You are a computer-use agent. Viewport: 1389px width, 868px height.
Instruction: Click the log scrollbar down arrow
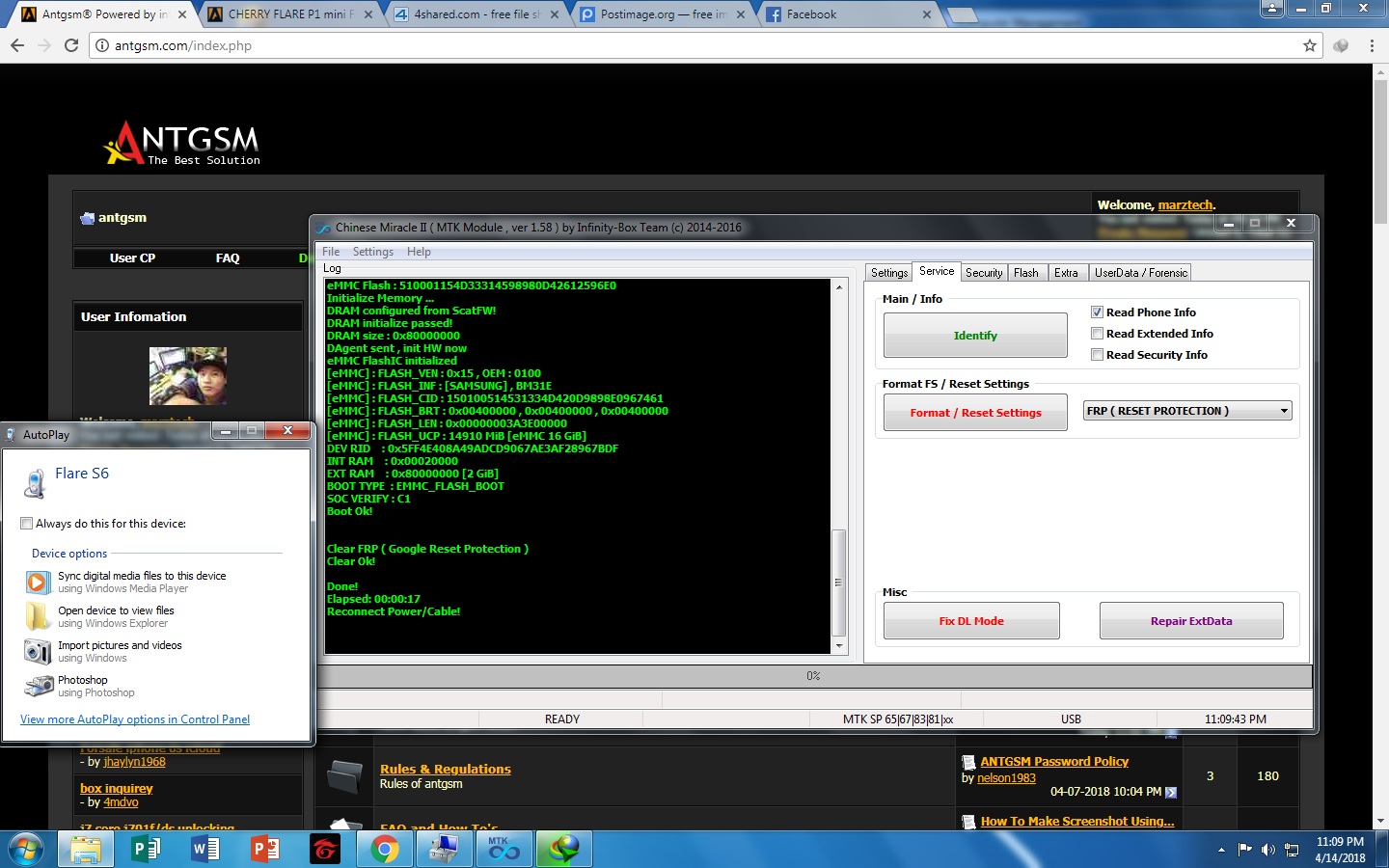(839, 645)
